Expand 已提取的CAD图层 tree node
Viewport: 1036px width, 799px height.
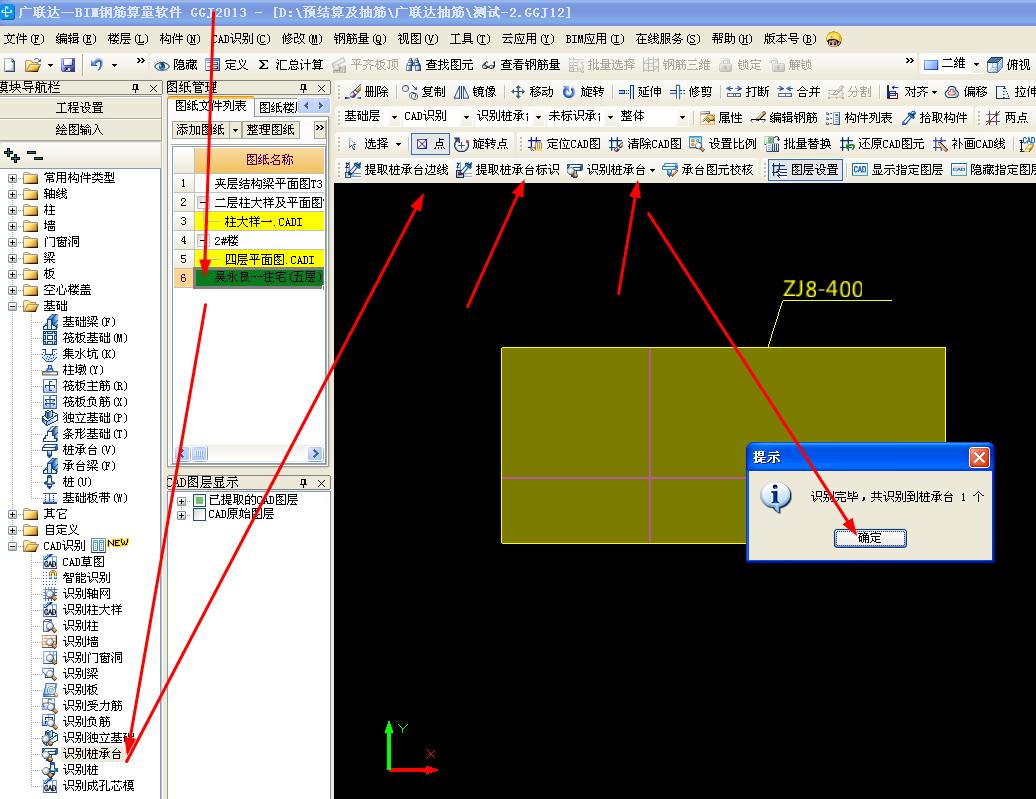click(182, 501)
